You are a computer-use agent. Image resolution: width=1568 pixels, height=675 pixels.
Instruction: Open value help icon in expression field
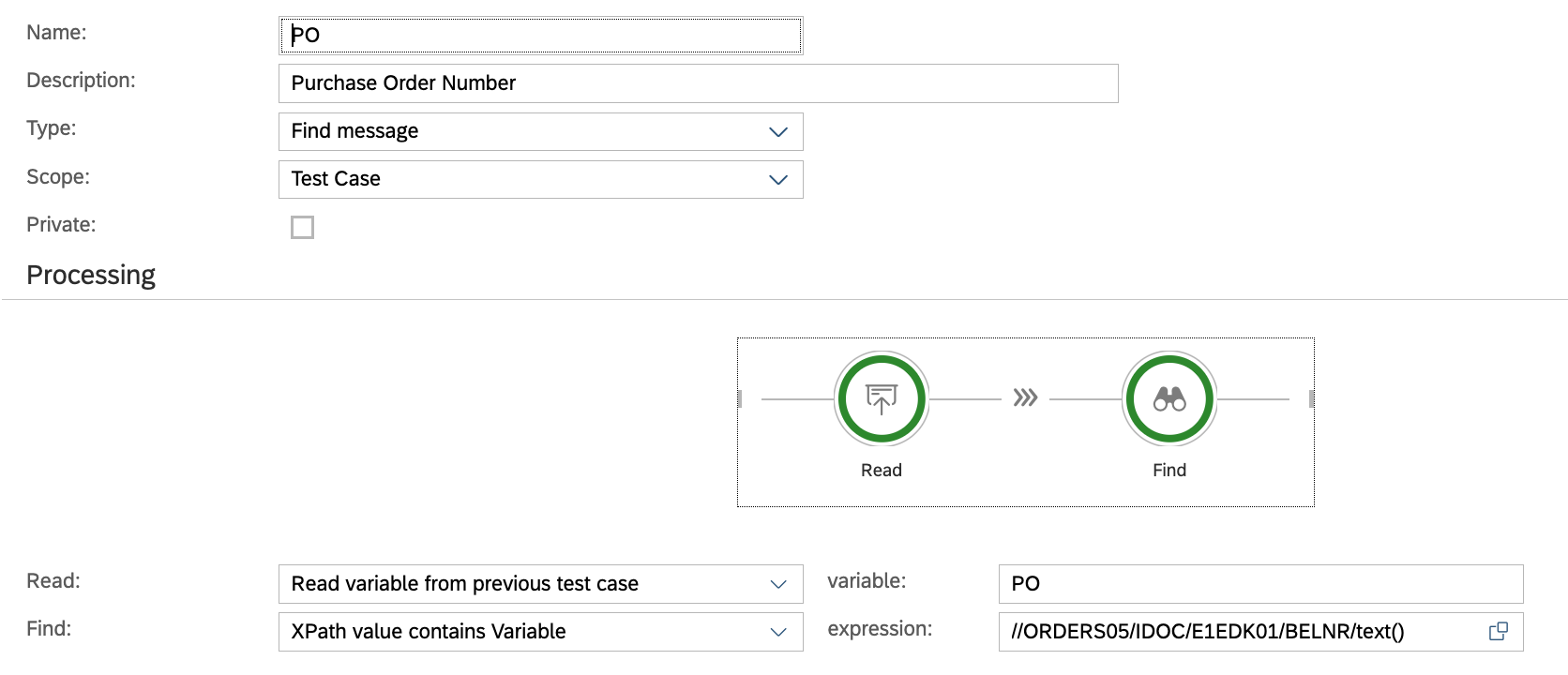click(x=1498, y=632)
